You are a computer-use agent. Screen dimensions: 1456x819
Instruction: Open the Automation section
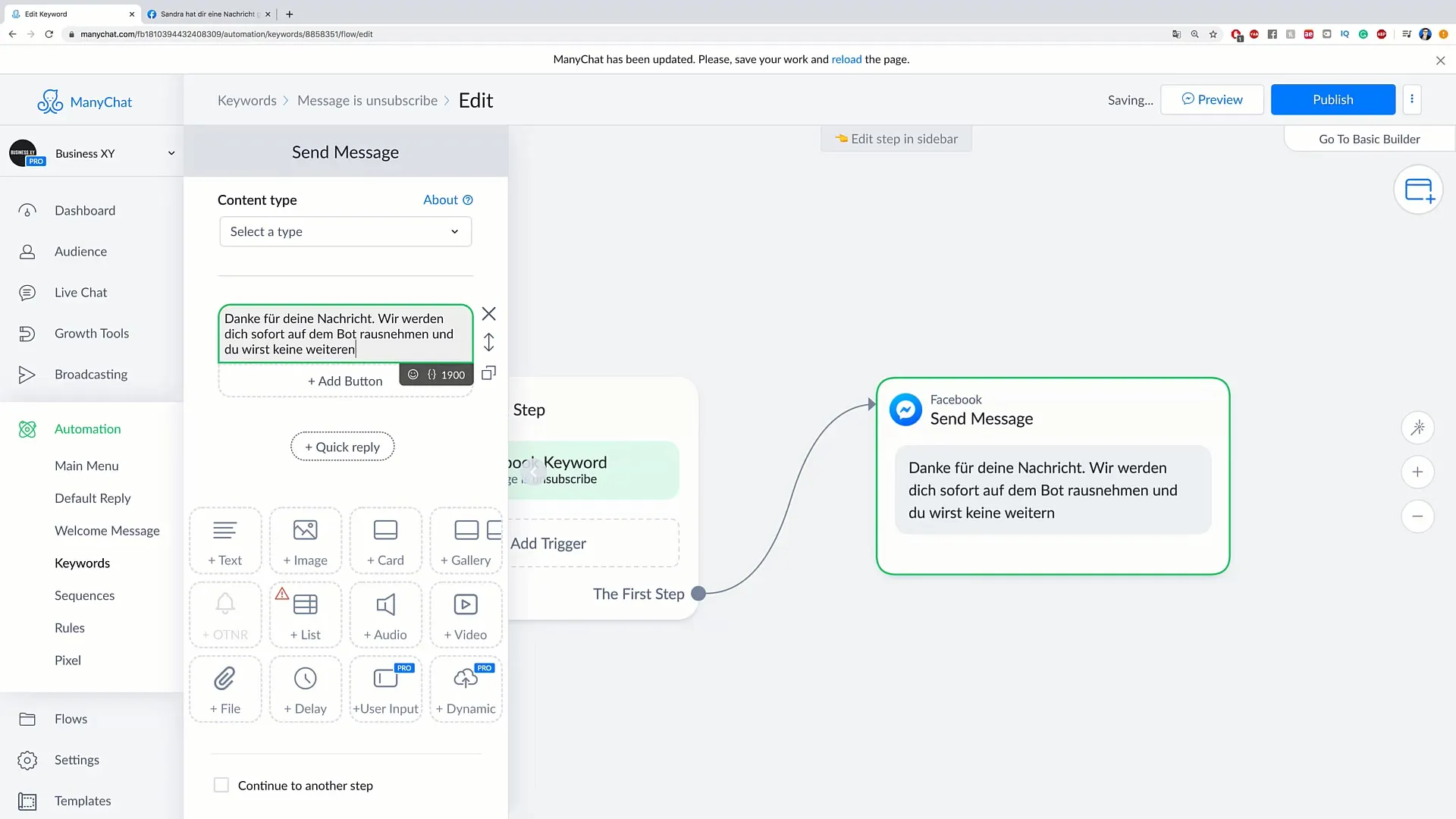pyautogui.click(x=87, y=429)
